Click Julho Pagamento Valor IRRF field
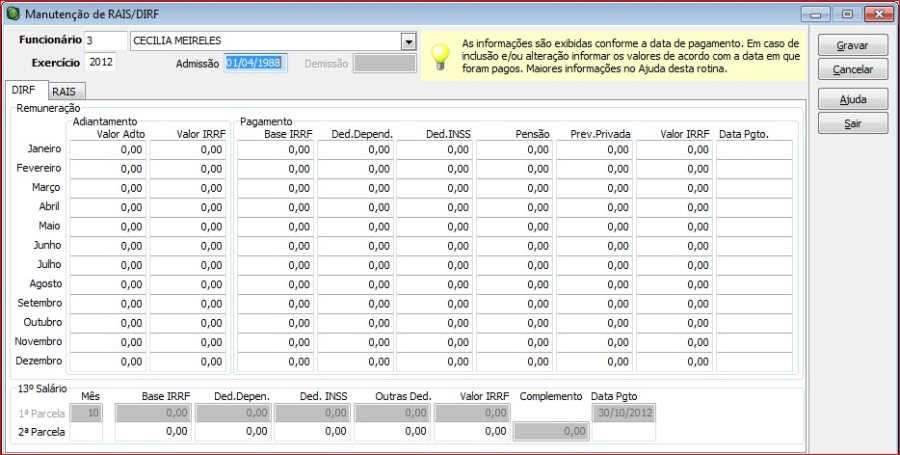Screen dimensions: 900x455 674,266
